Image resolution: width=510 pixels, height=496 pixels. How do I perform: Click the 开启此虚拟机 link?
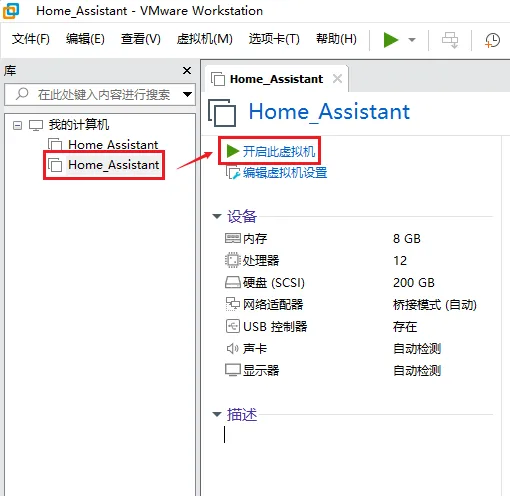(279, 152)
